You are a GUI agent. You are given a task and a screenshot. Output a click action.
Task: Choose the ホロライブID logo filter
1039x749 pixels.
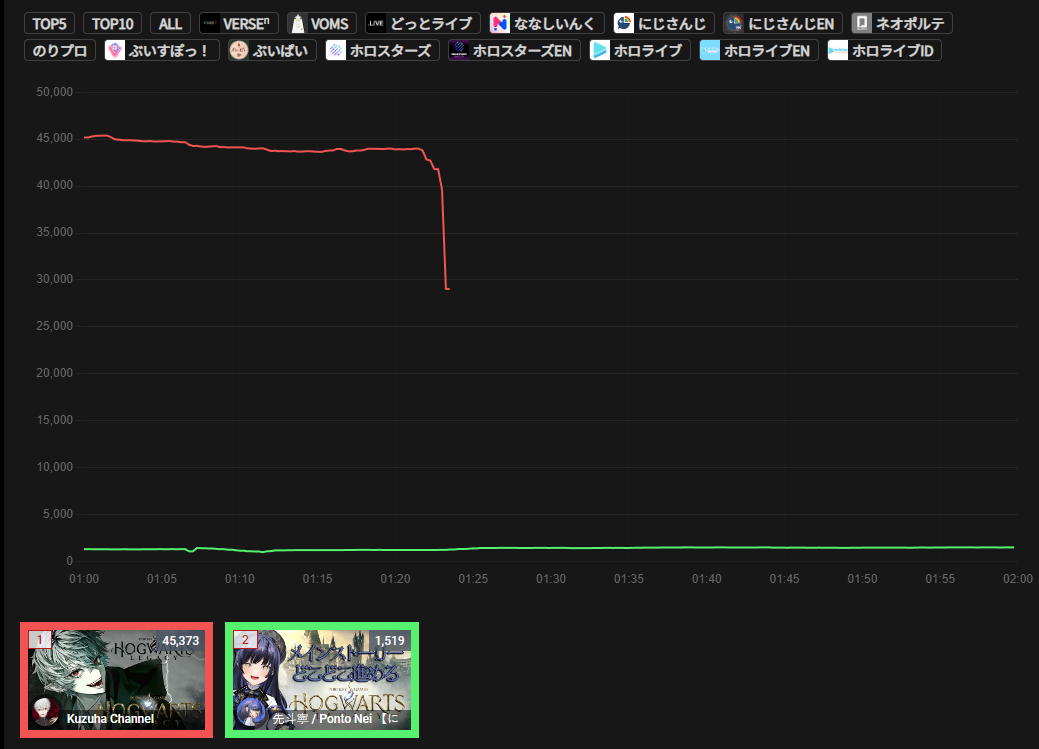885,50
